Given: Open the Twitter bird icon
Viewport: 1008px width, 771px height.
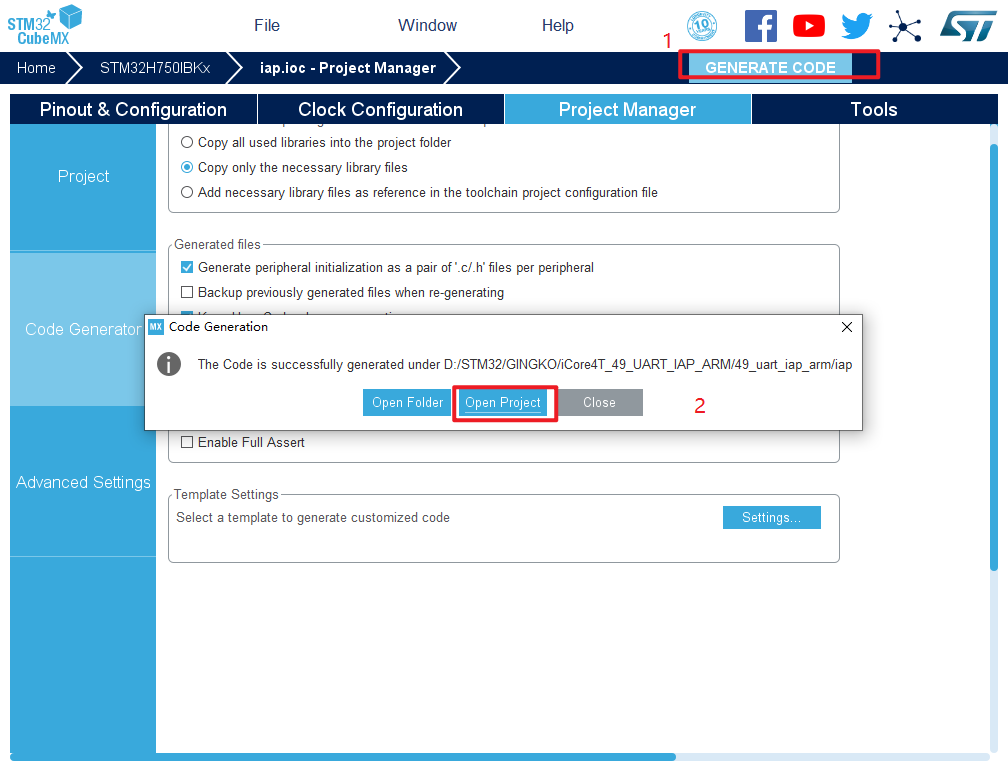Looking at the screenshot, I should click(856, 26).
